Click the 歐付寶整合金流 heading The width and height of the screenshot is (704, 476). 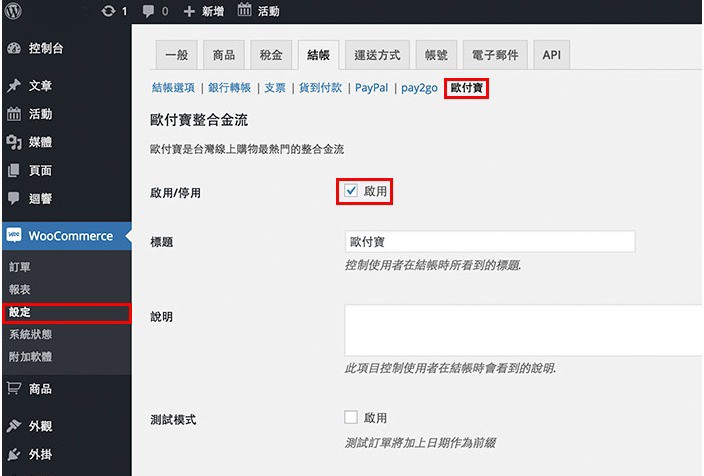pyautogui.click(x=199, y=120)
